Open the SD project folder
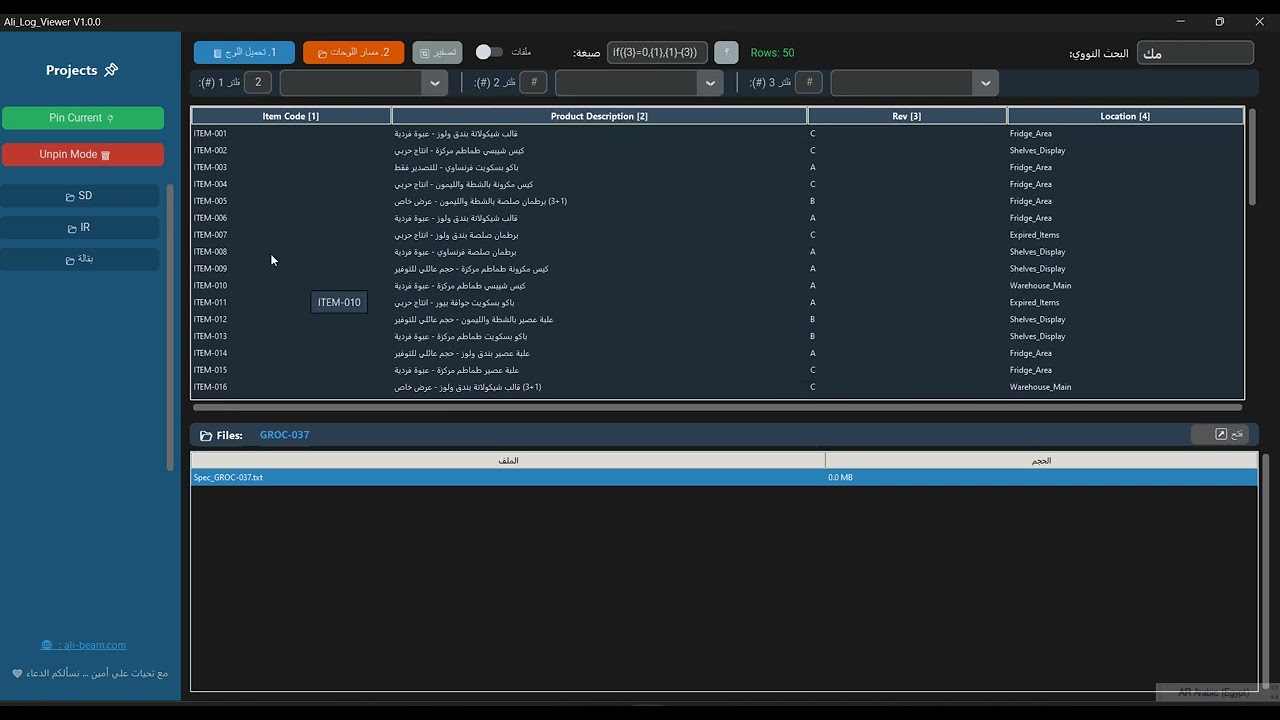The height and width of the screenshot is (720, 1280). (x=80, y=196)
